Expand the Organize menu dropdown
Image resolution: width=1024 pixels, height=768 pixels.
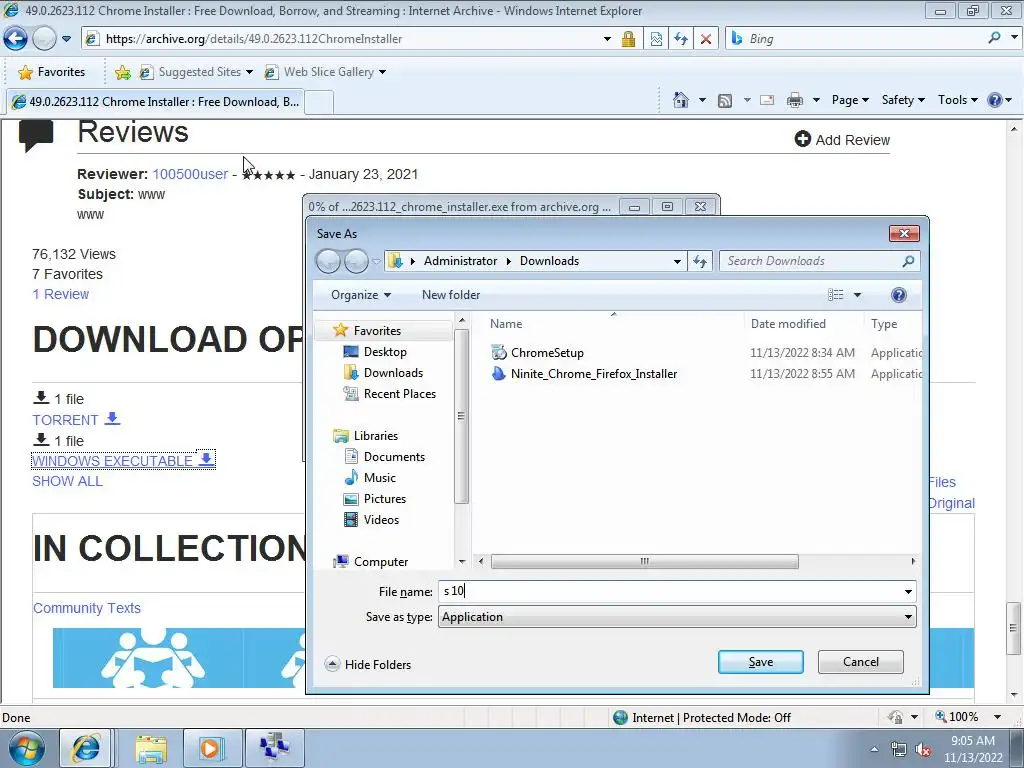(360, 295)
